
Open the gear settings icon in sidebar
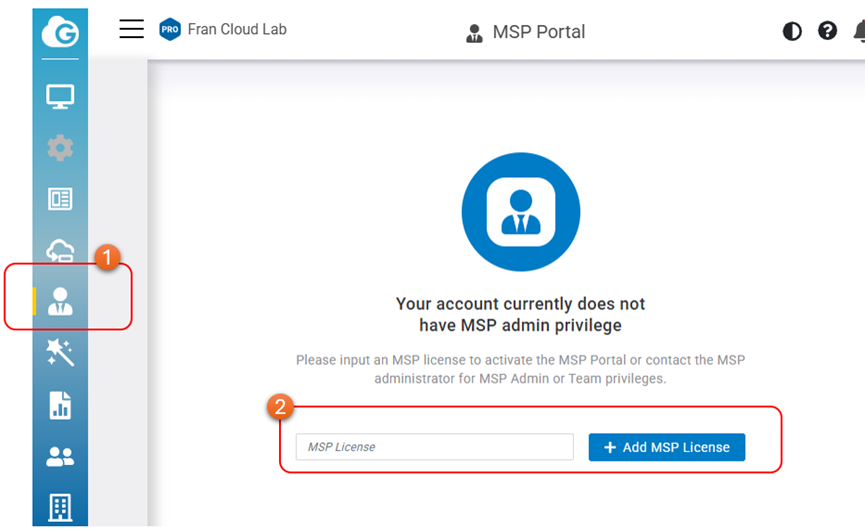coord(60,148)
